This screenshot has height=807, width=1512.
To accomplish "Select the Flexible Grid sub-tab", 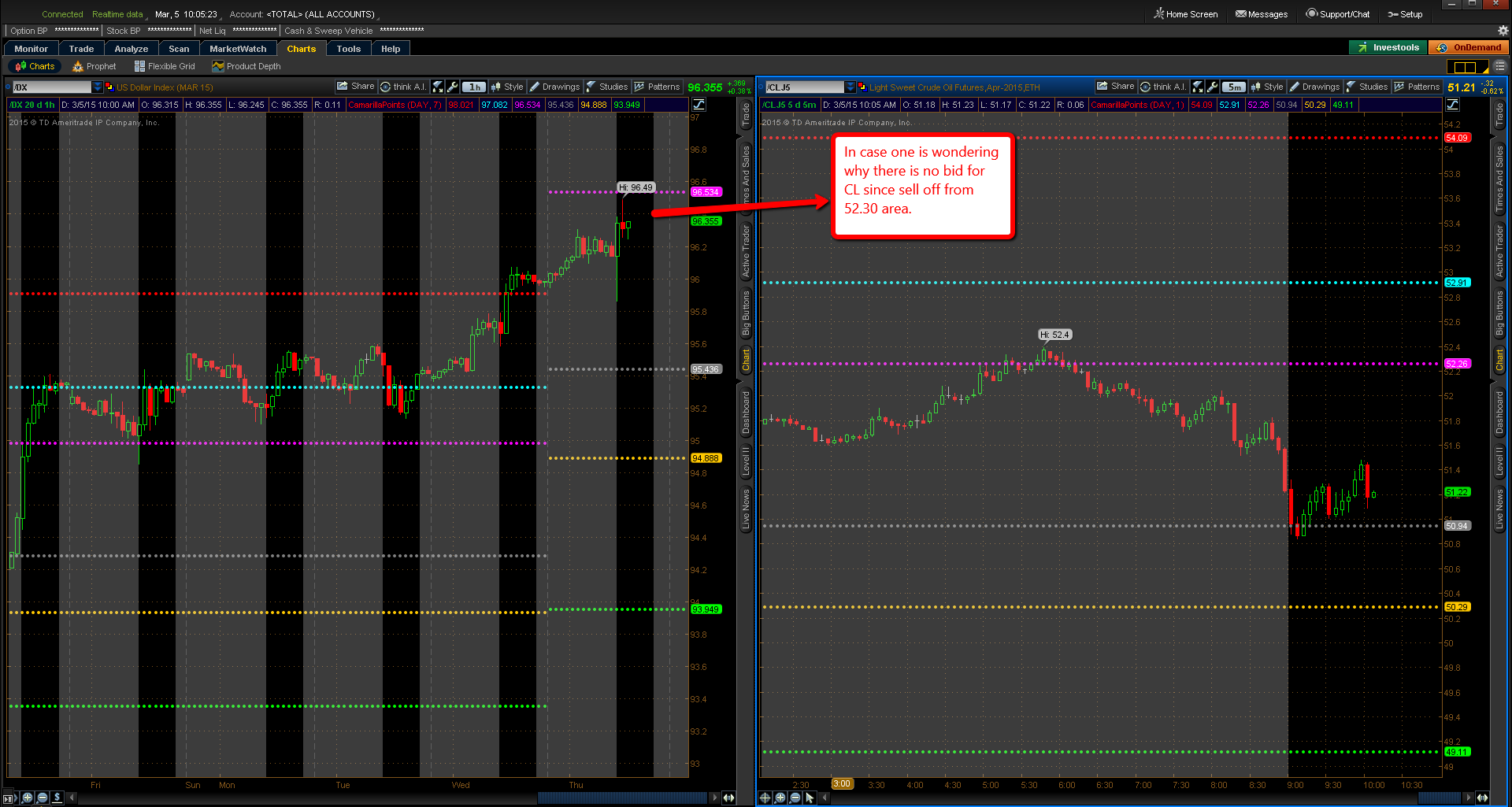I will click(165, 66).
